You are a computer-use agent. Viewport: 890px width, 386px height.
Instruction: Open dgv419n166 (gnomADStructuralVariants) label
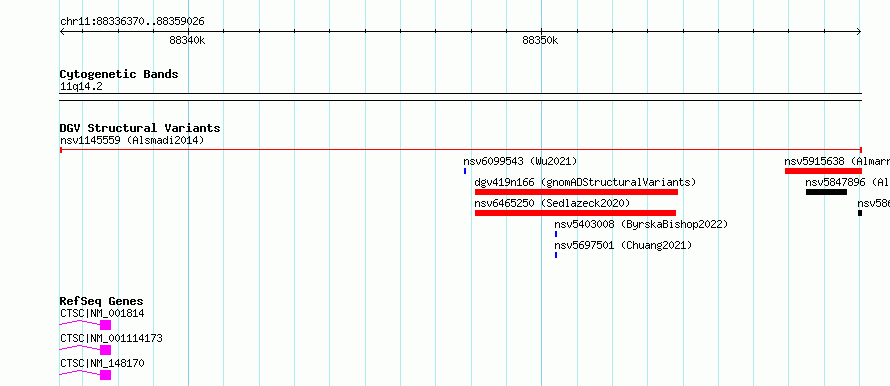(x=585, y=182)
